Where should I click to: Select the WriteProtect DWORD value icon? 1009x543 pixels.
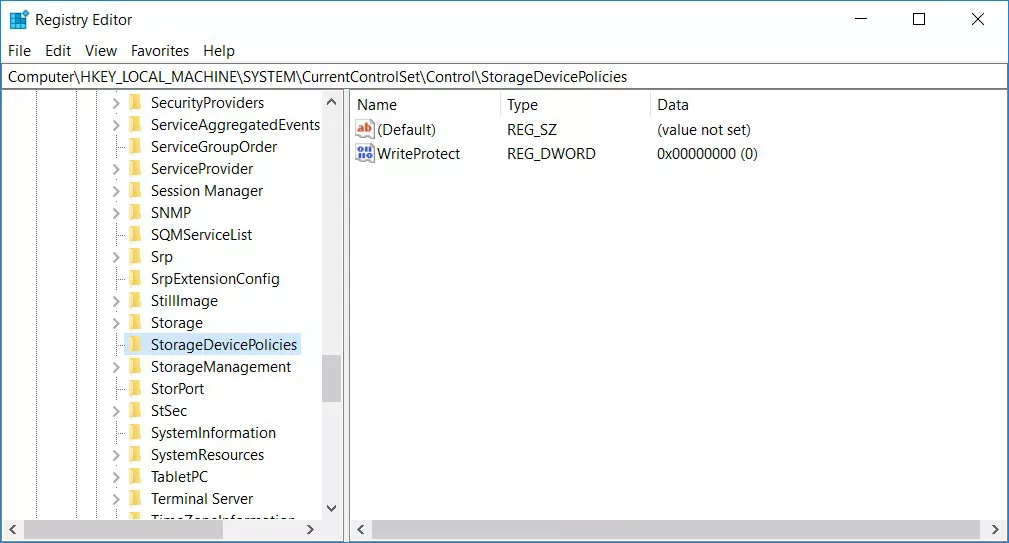click(365, 153)
